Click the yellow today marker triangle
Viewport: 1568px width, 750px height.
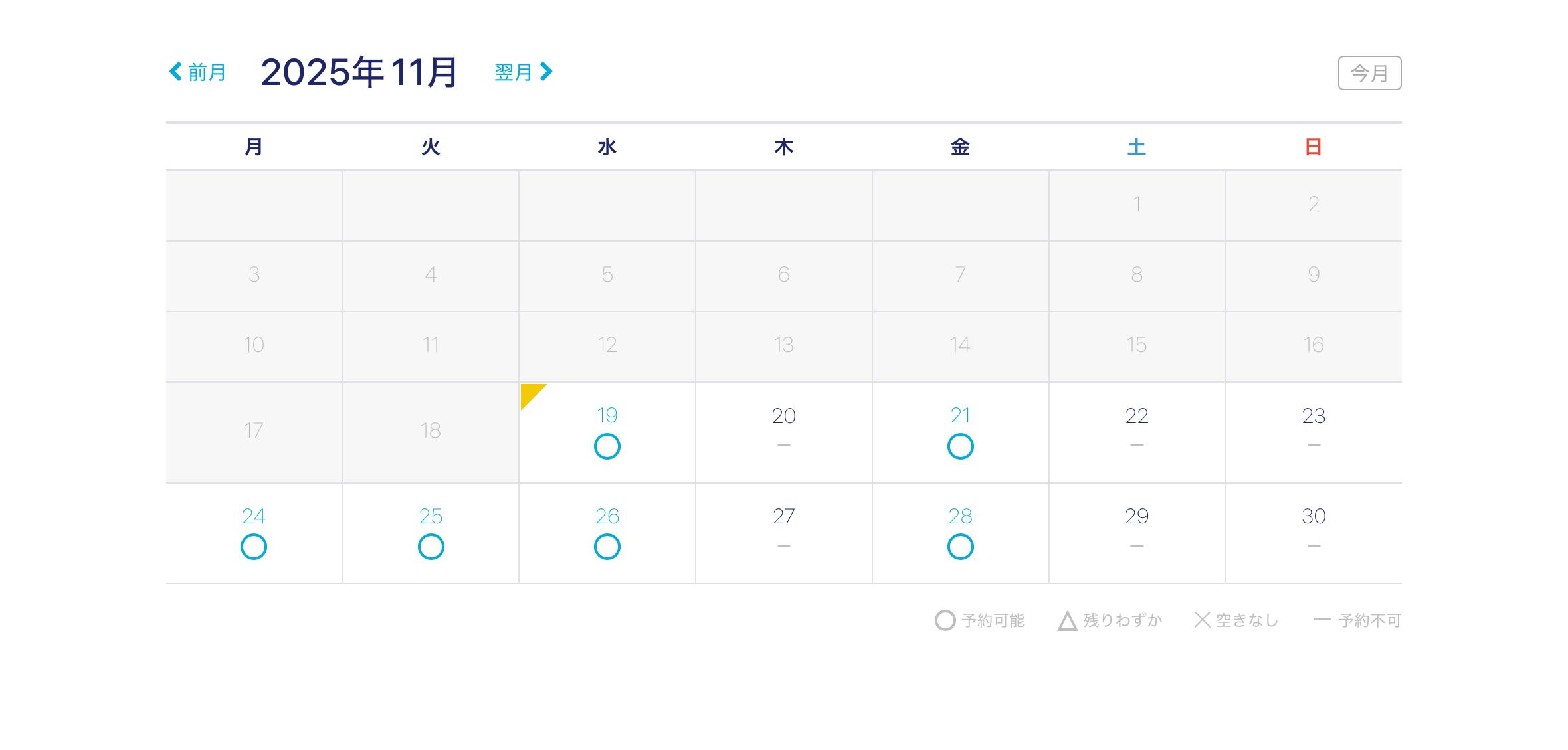point(530,393)
